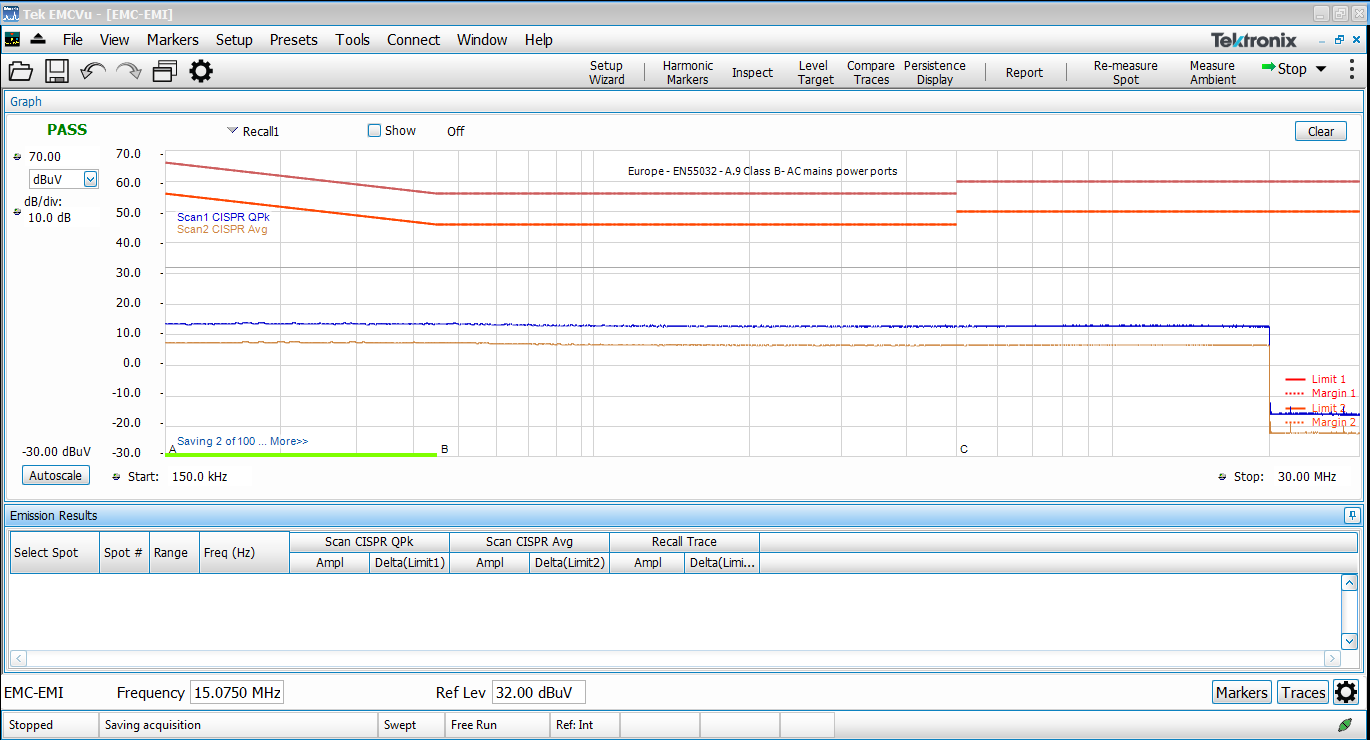
Task: Click the Clear button
Action: tap(1320, 132)
